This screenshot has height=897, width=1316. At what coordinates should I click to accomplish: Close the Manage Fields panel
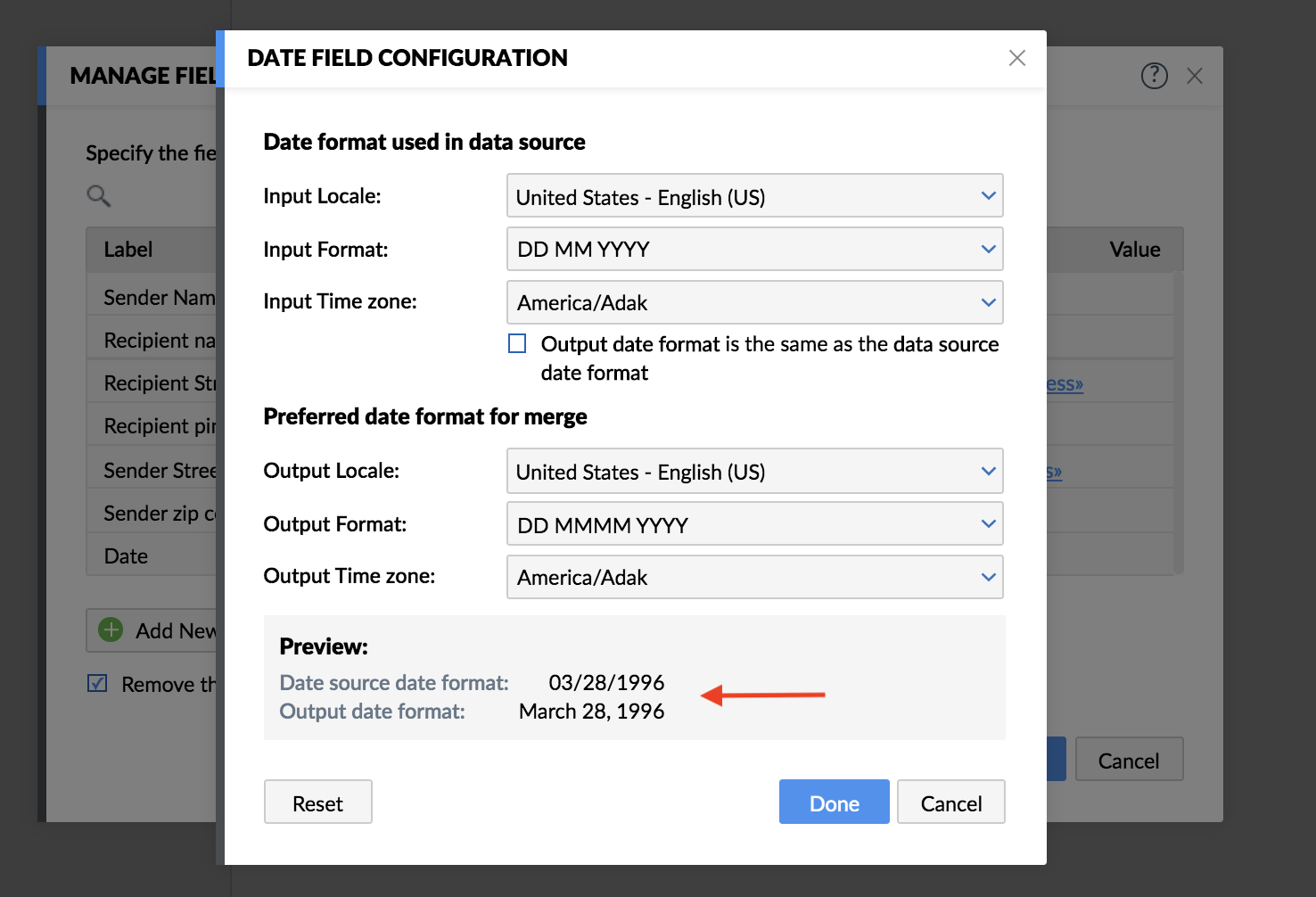coord(1195,76)
